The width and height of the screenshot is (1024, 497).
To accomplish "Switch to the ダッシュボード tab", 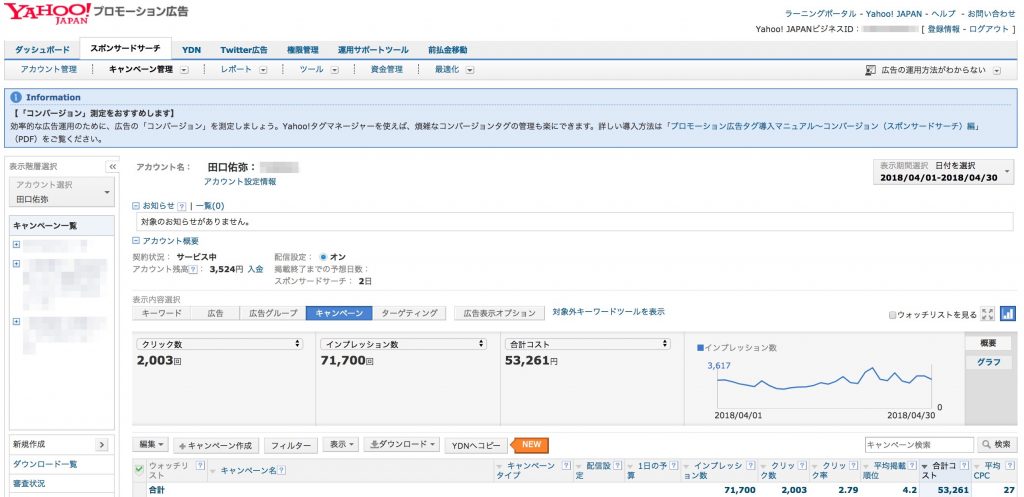I will coord(42,50).
